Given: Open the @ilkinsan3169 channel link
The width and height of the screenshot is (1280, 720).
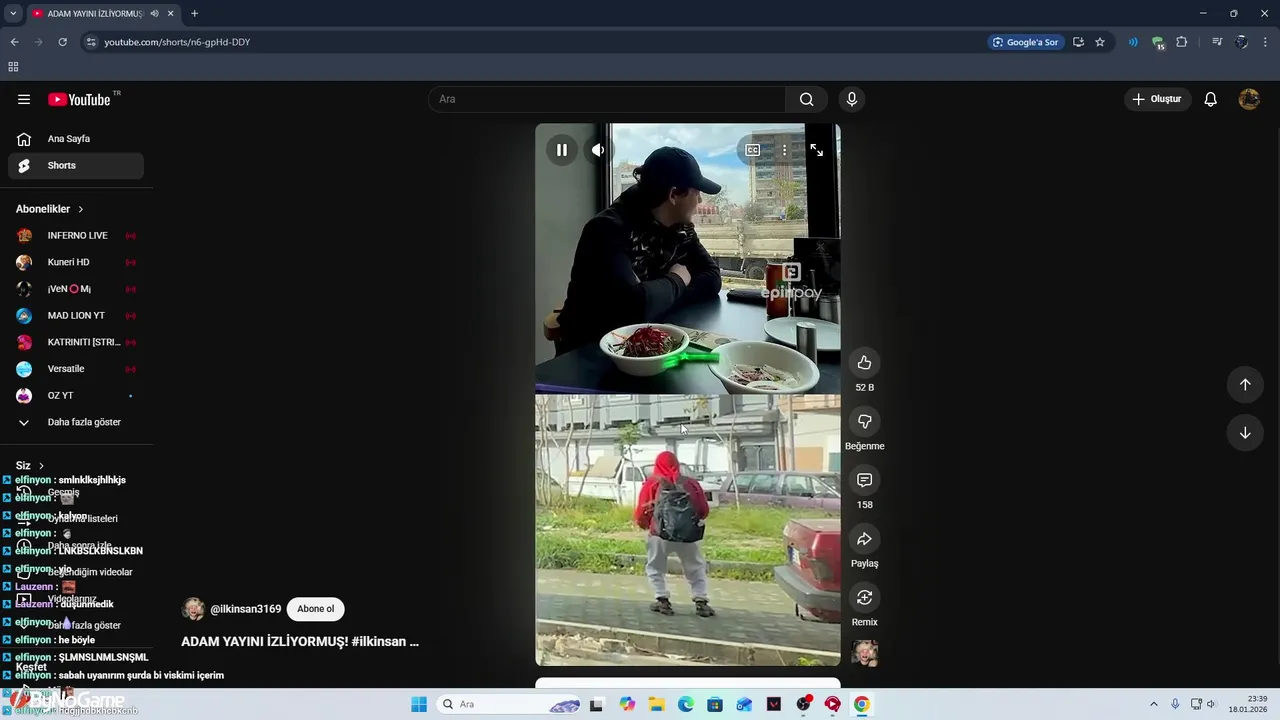Looking at the screenshot, I should click(246, 609).
